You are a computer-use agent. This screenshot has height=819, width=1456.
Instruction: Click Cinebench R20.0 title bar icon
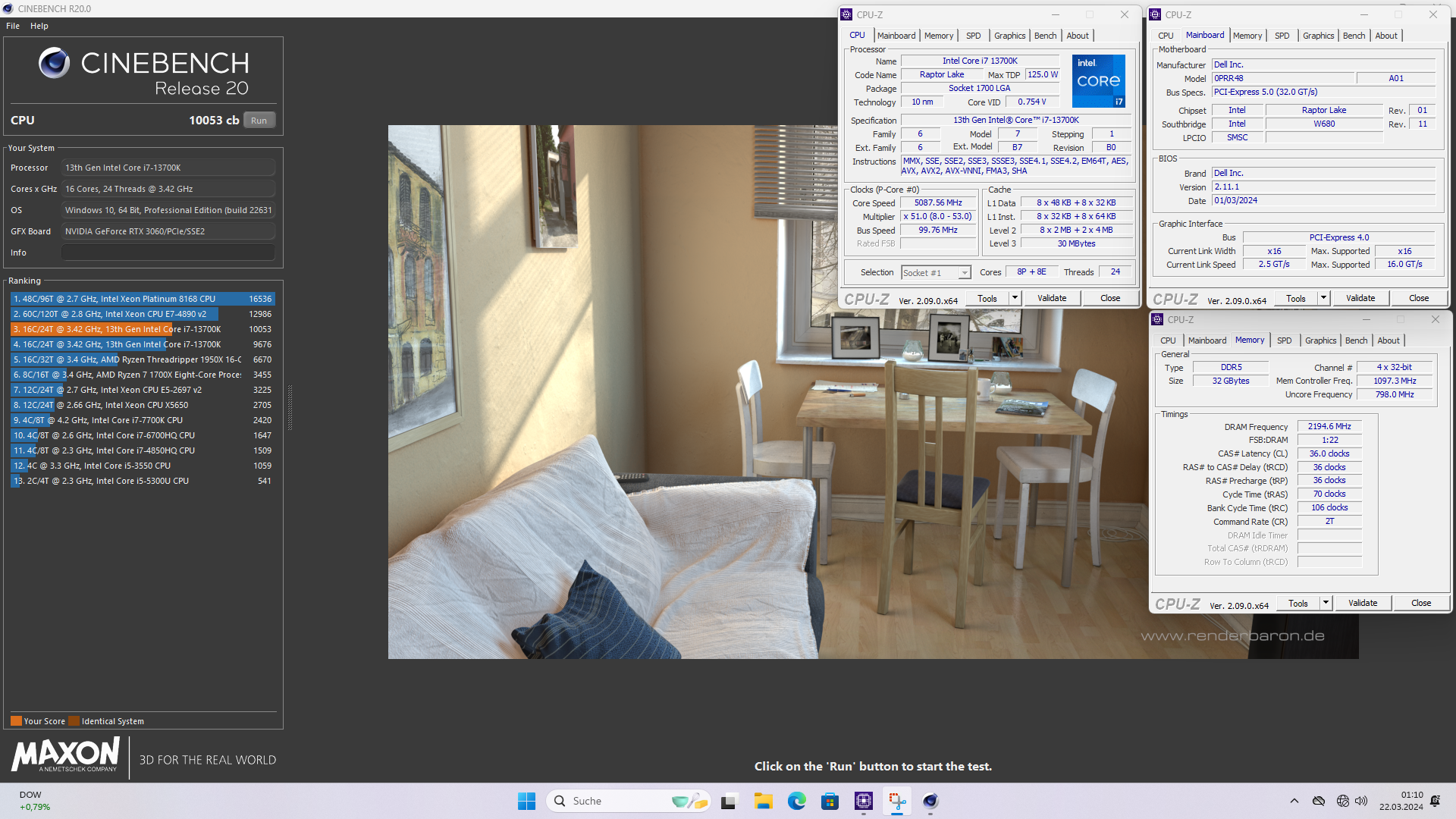pyautogui.click(x=8, y=8)
